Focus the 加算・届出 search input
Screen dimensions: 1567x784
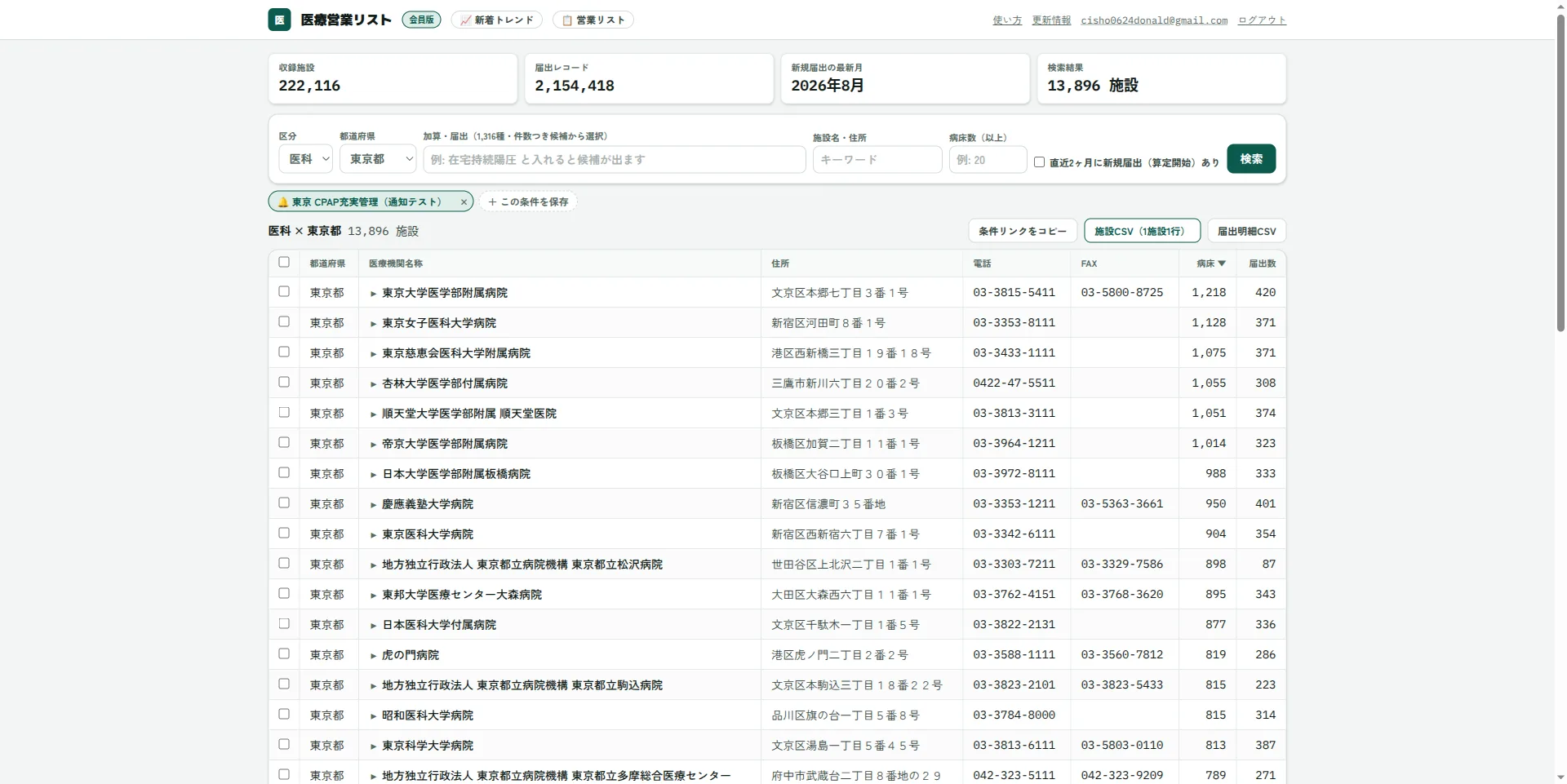[x=614, y=159]
